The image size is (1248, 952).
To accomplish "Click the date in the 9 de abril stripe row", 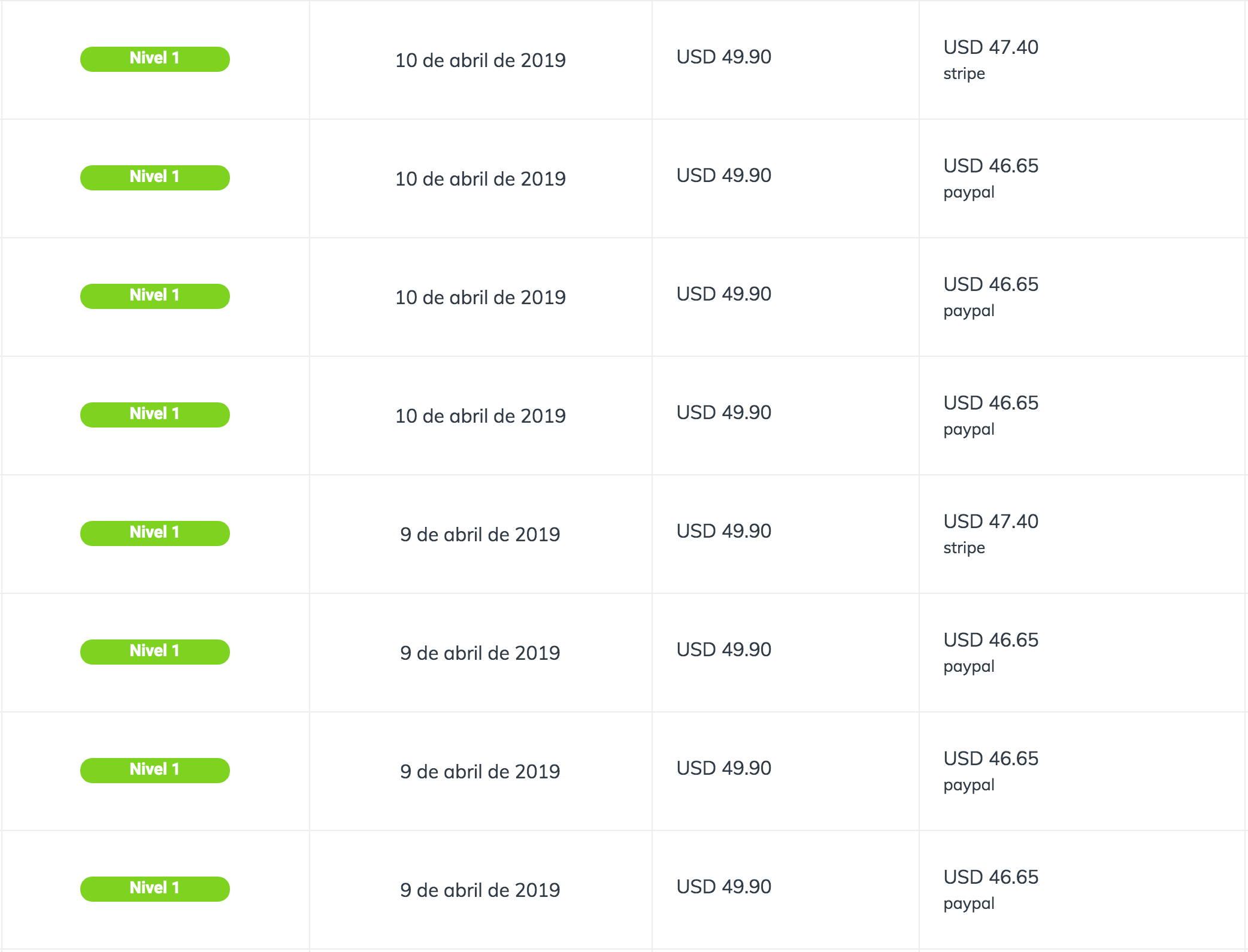I will 480,534.
